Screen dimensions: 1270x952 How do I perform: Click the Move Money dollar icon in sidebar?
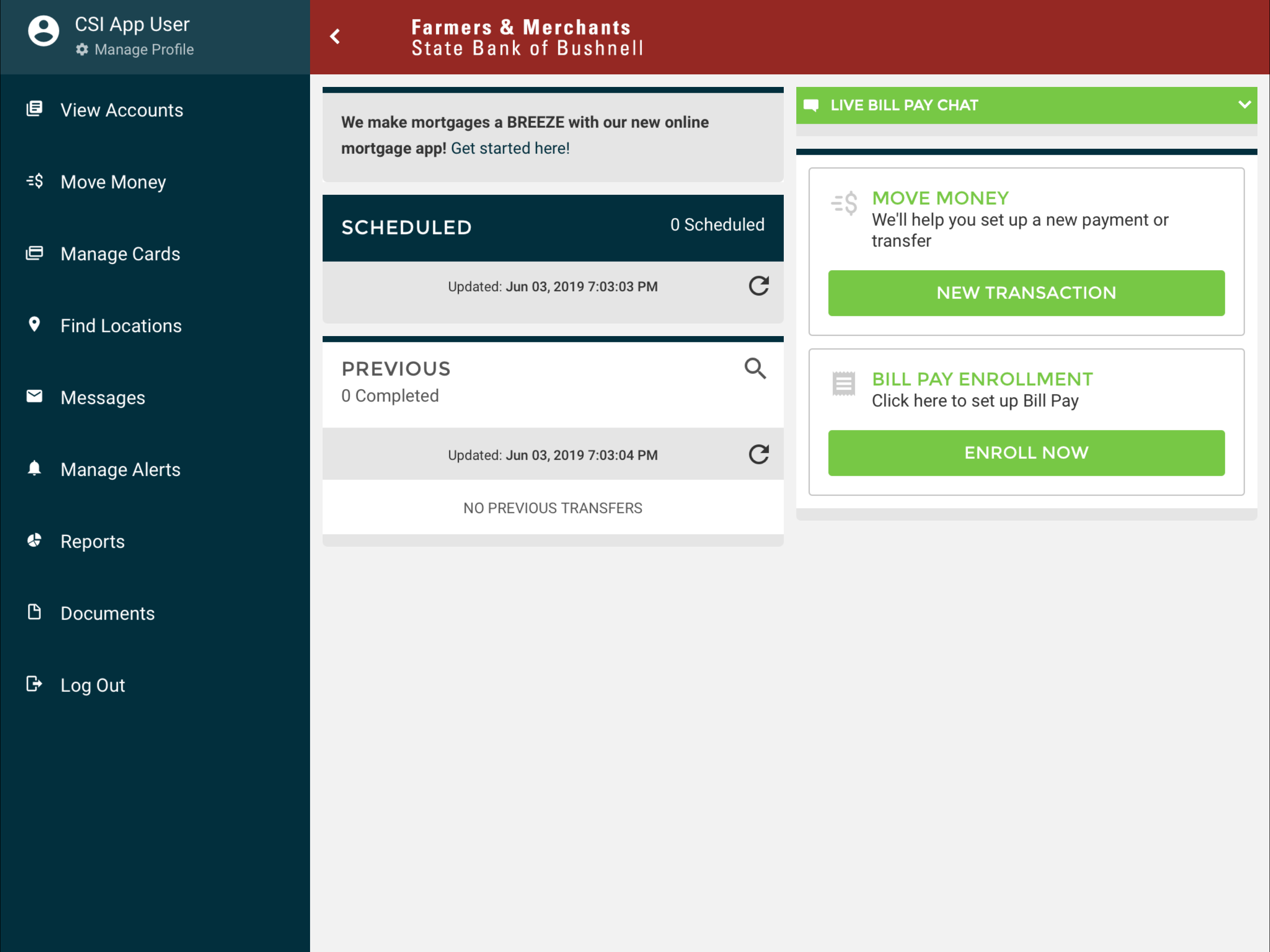click(34, 181)
